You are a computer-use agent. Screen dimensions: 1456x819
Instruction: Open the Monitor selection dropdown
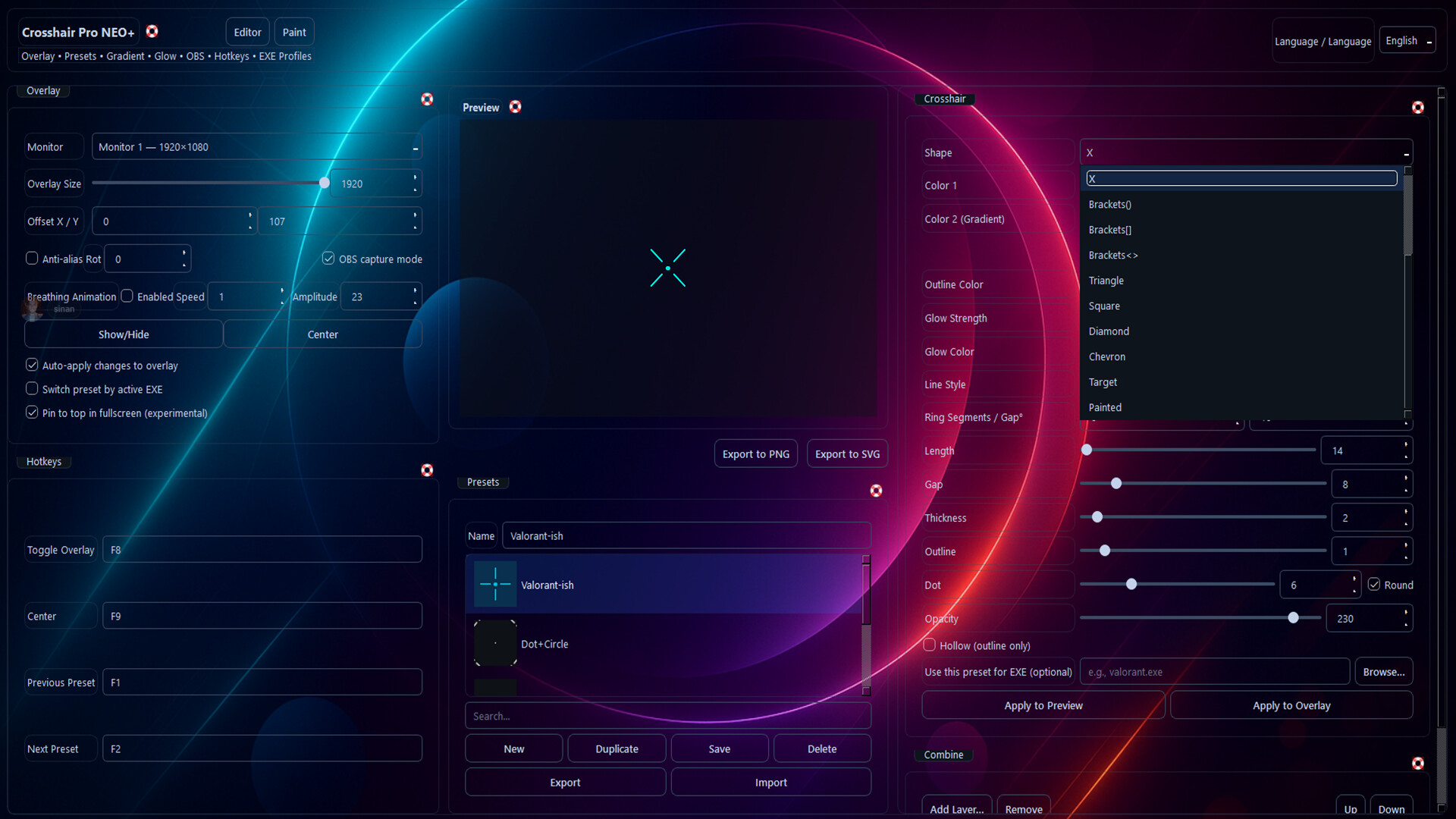click(x=257, y=146)
